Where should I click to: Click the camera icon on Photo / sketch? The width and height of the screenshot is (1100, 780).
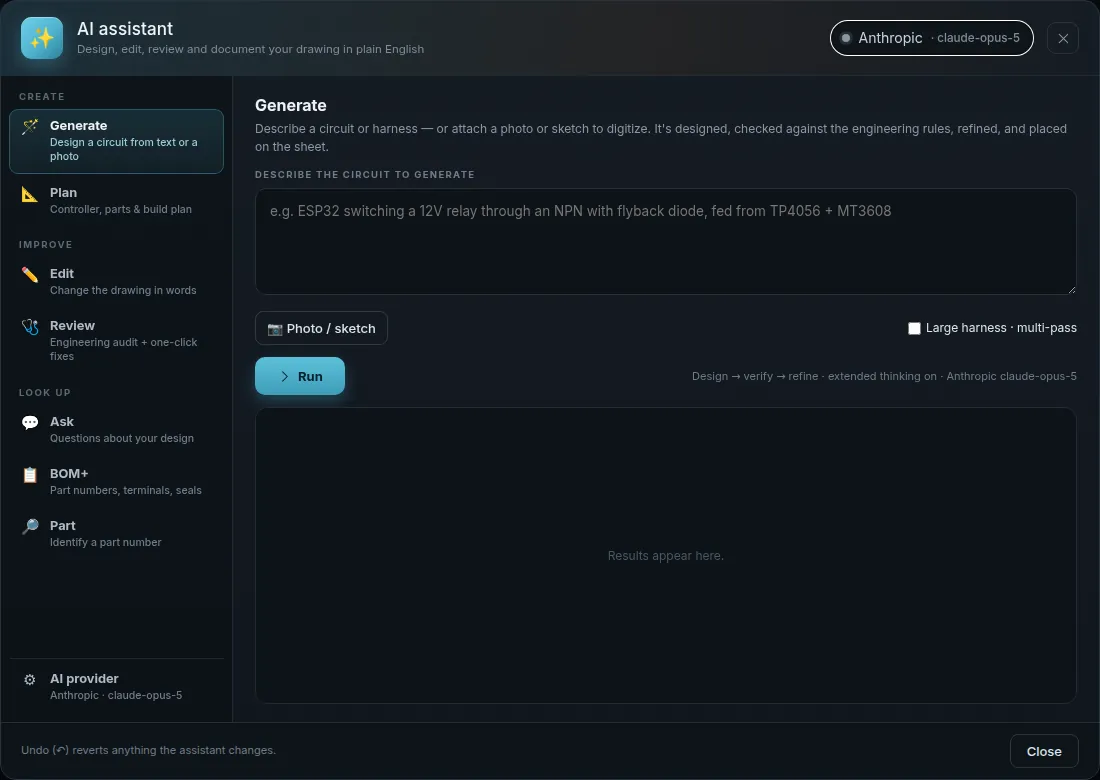275,329
